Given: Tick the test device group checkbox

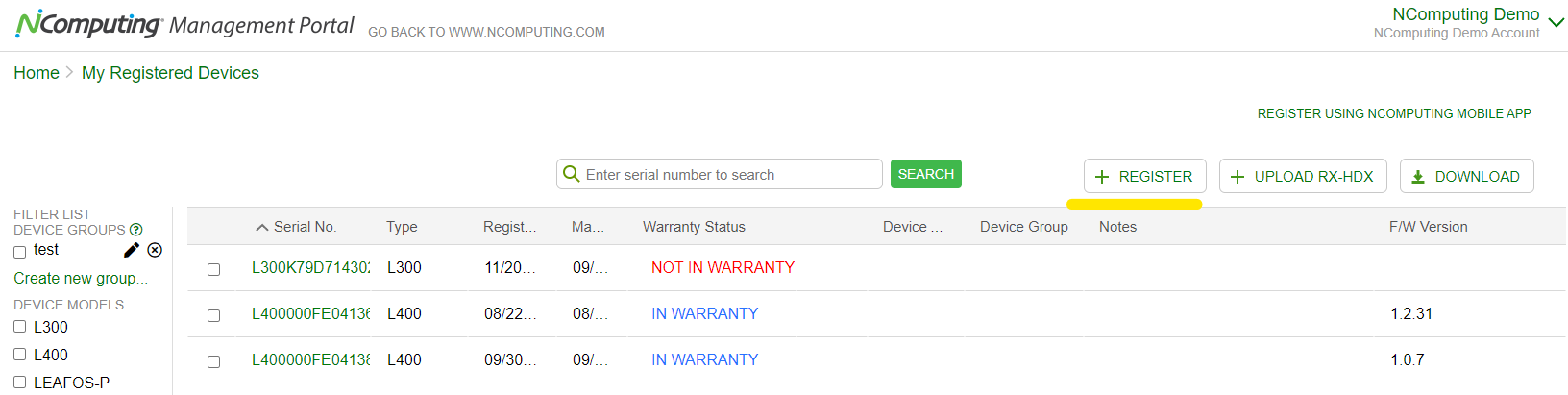Looking at the screenshot, I should click(x=19, y=252).
